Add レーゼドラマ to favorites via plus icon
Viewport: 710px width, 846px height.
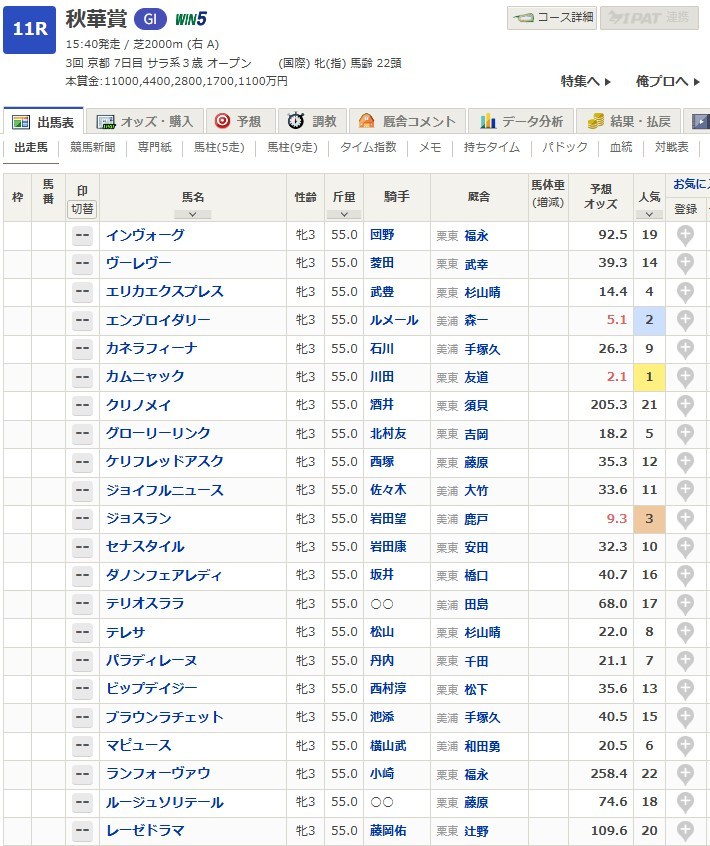(685, 831)
